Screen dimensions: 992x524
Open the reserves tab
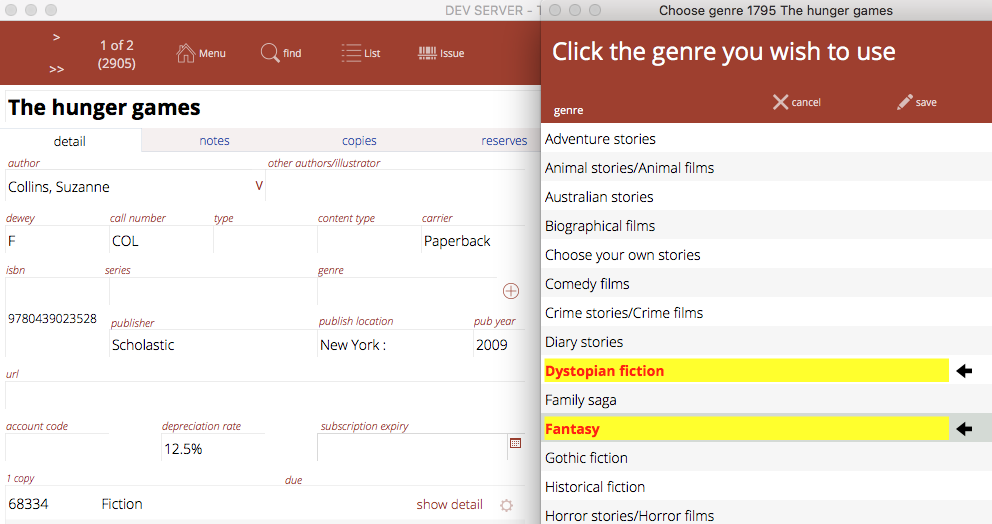[x=504, y=141]
